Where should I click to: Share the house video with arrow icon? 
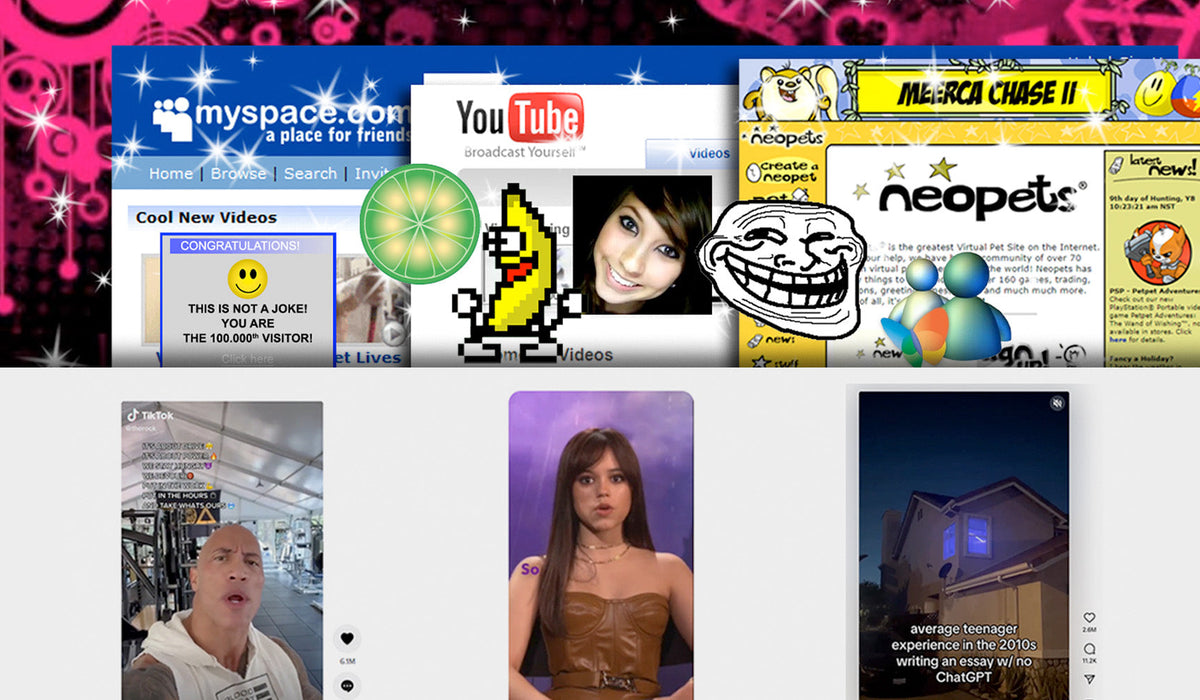click(1089, 680)
